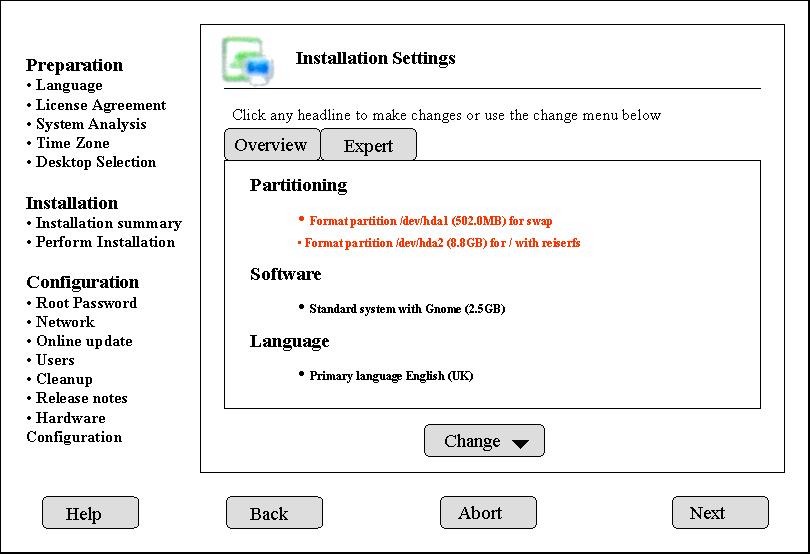The image size is (810, 554).
Task: Click the Preparation section heading
Action: (74, 65)
